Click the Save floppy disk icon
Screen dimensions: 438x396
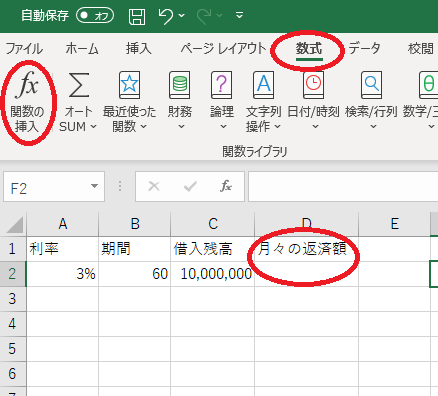[137, 16]
